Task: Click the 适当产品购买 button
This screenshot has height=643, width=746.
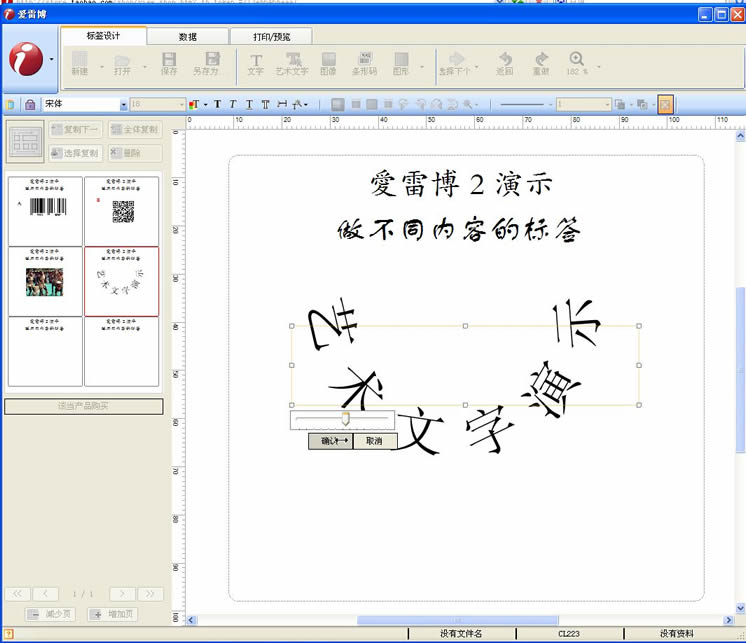Action: (x=84, y=406)
